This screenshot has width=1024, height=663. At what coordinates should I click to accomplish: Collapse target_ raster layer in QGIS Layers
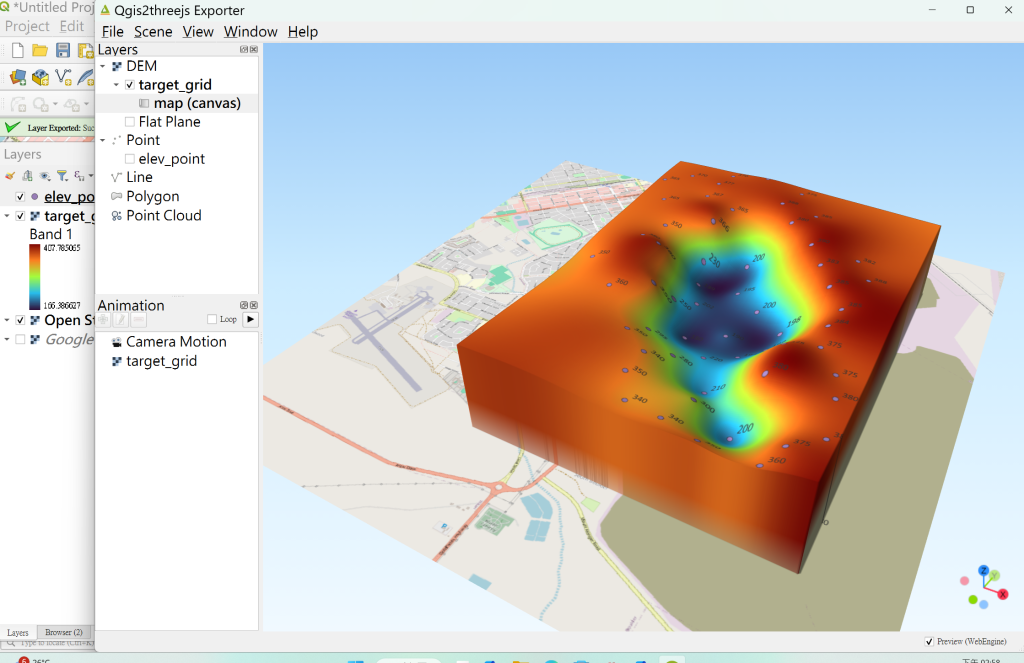[7, 216]
